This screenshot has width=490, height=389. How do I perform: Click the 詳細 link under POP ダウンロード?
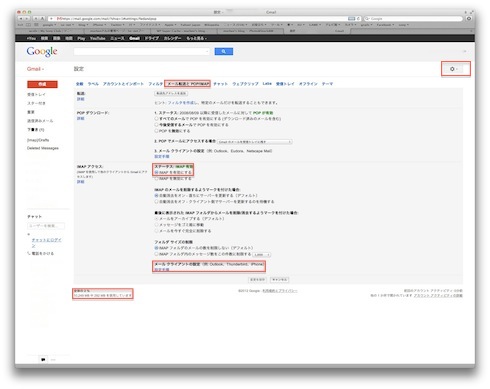81,118
